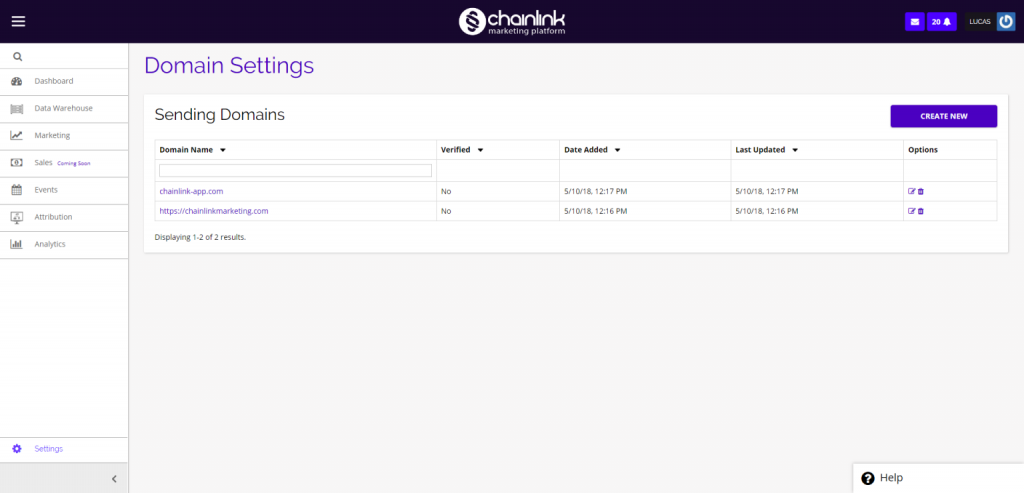Click Date Added '5/10/18, 12:16 PM' cell
Screen dimensions: 1024x493
coord(596,211)
